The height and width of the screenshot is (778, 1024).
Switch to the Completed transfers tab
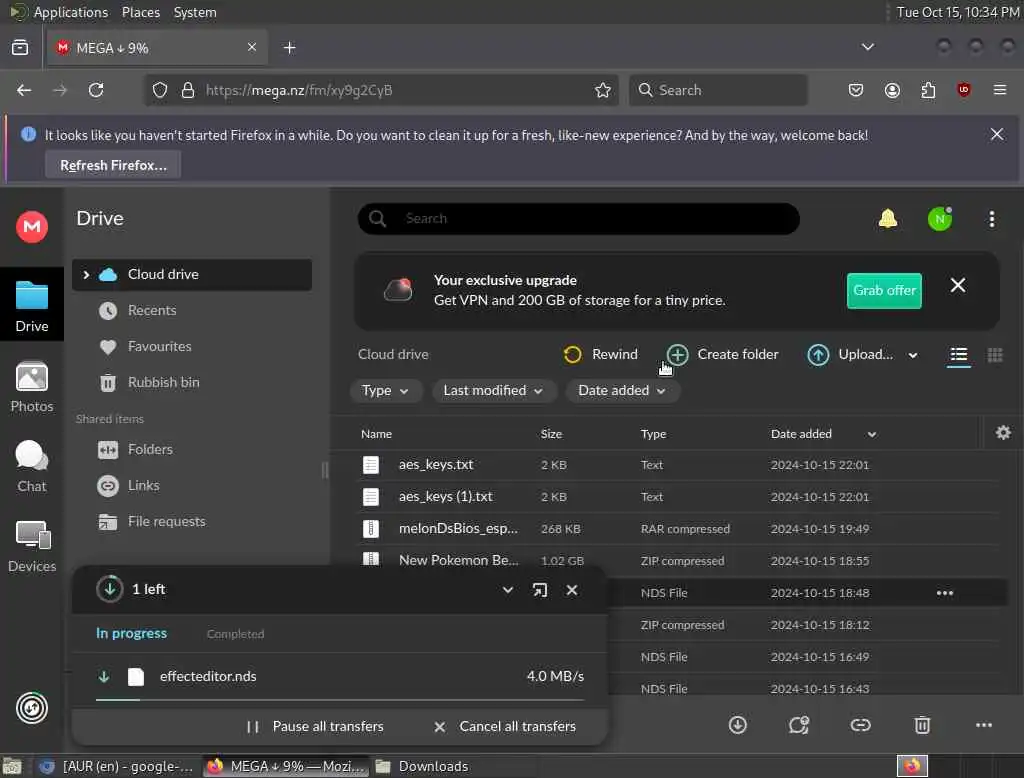(235, 634)
